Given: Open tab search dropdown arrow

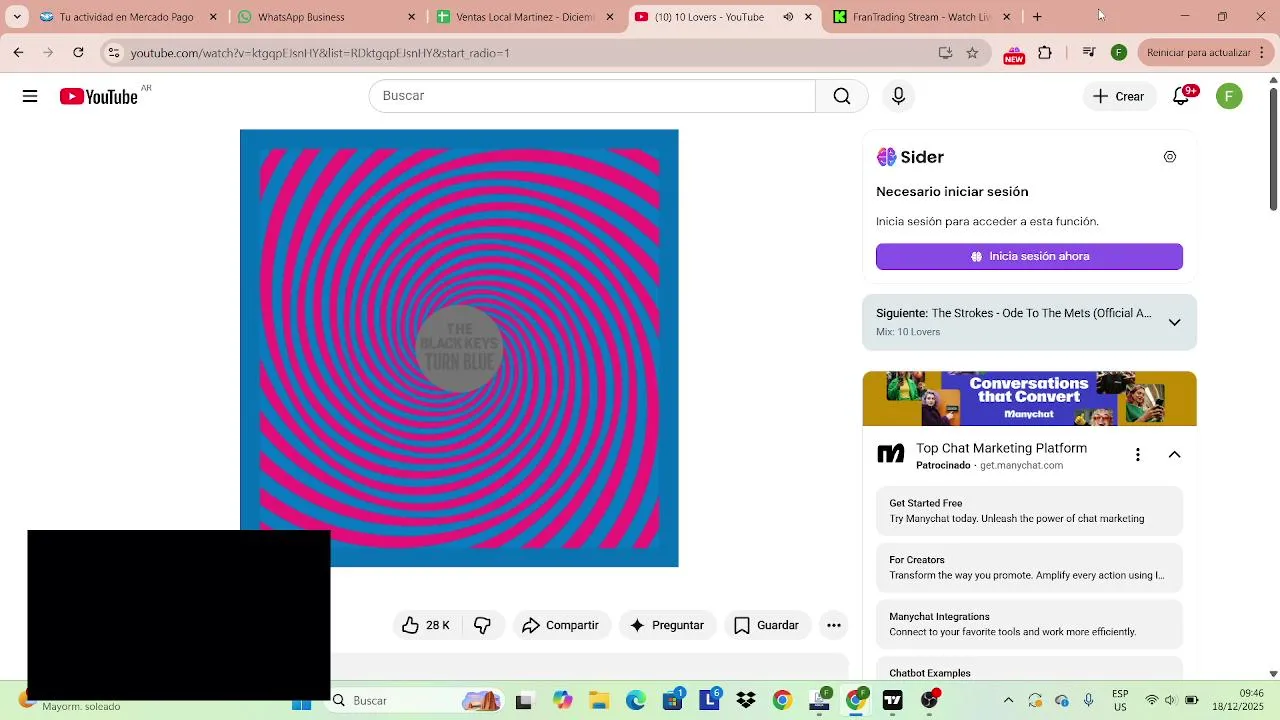Looking at the screenshot, I should [17, 17].
